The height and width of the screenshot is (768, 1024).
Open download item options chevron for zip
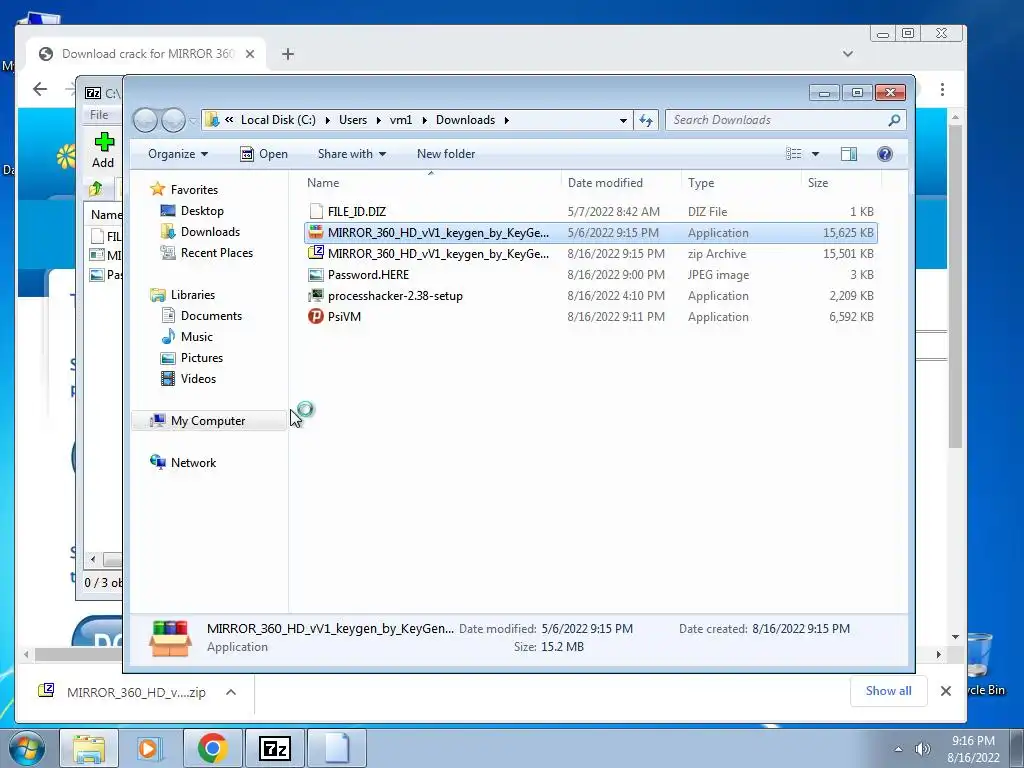[231, 692]
